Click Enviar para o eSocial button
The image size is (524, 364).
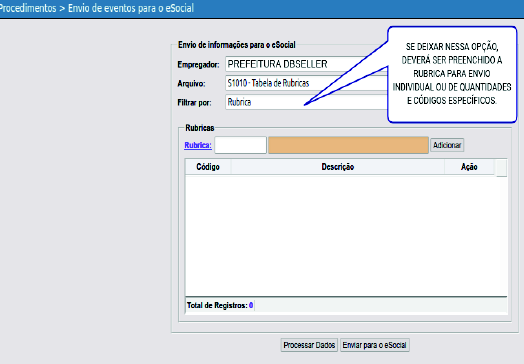tap(375, 345)
